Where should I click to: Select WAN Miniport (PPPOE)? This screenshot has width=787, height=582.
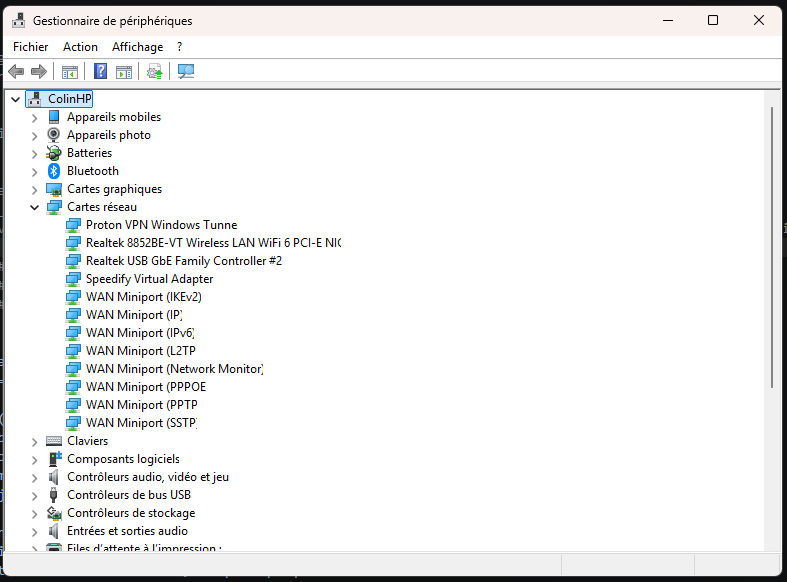(x=146, y=387)
